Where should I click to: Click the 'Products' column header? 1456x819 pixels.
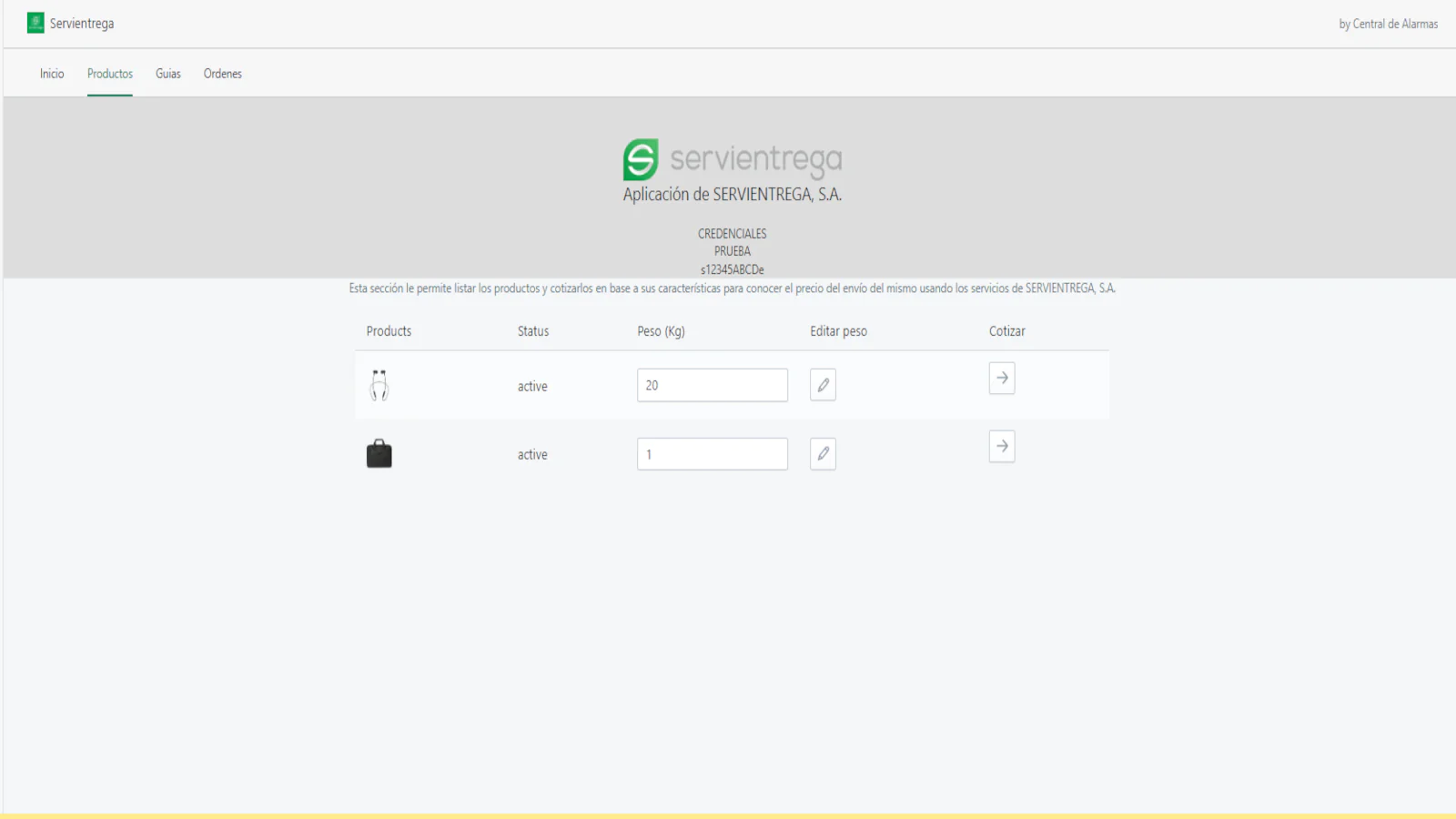[389, 331]
